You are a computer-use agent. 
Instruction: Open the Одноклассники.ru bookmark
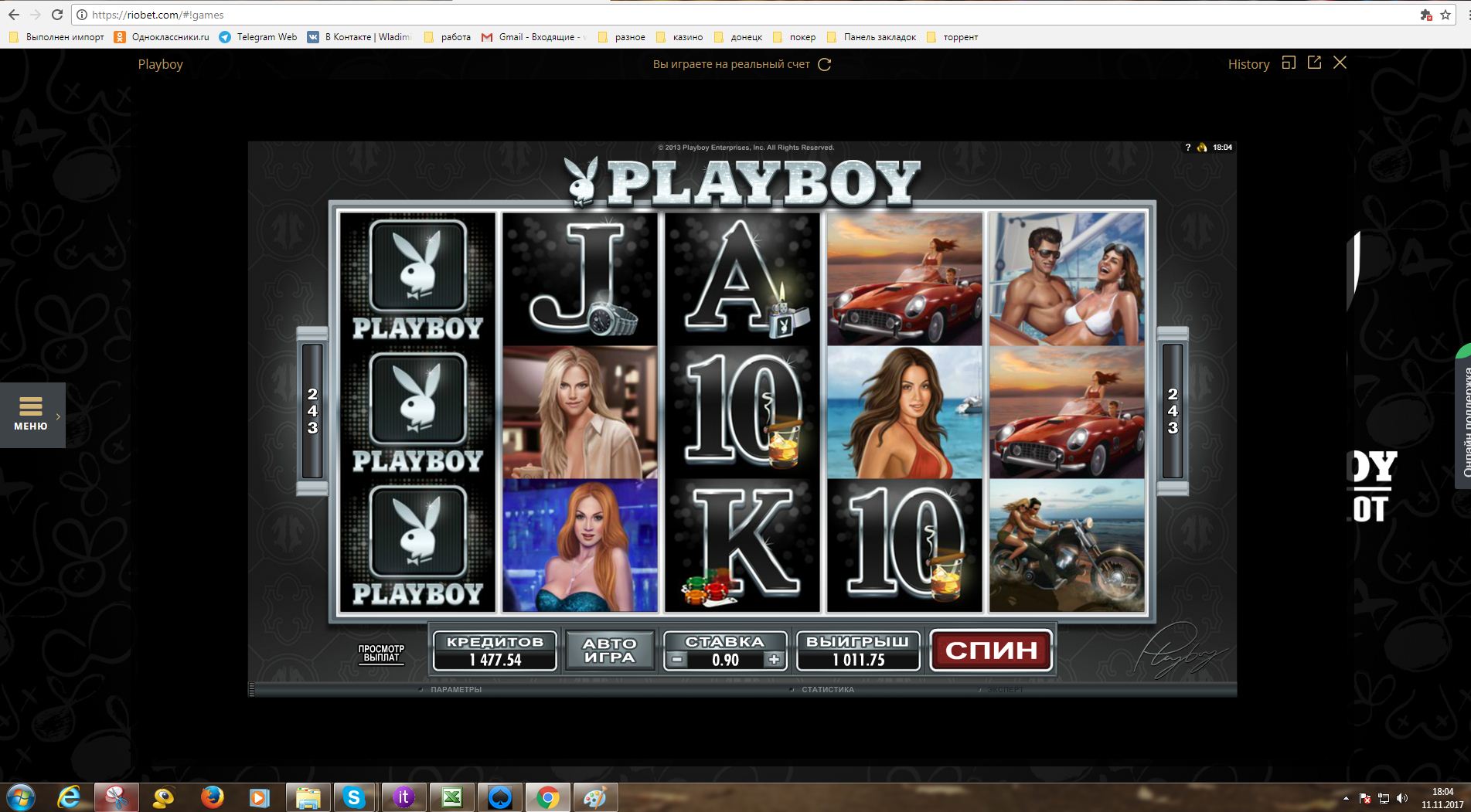[x=162, y=37]
